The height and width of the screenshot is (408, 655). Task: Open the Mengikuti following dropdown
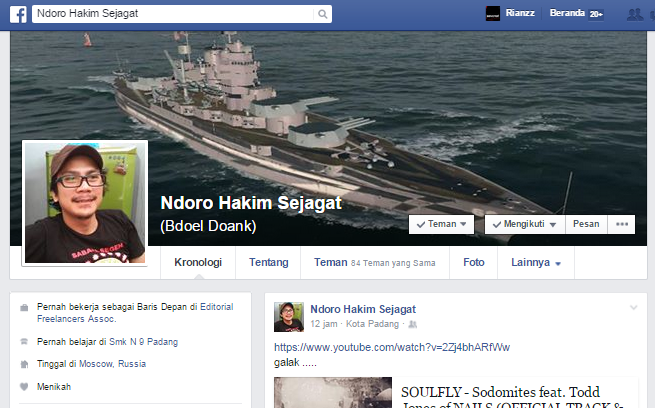[x=525, y=224]
